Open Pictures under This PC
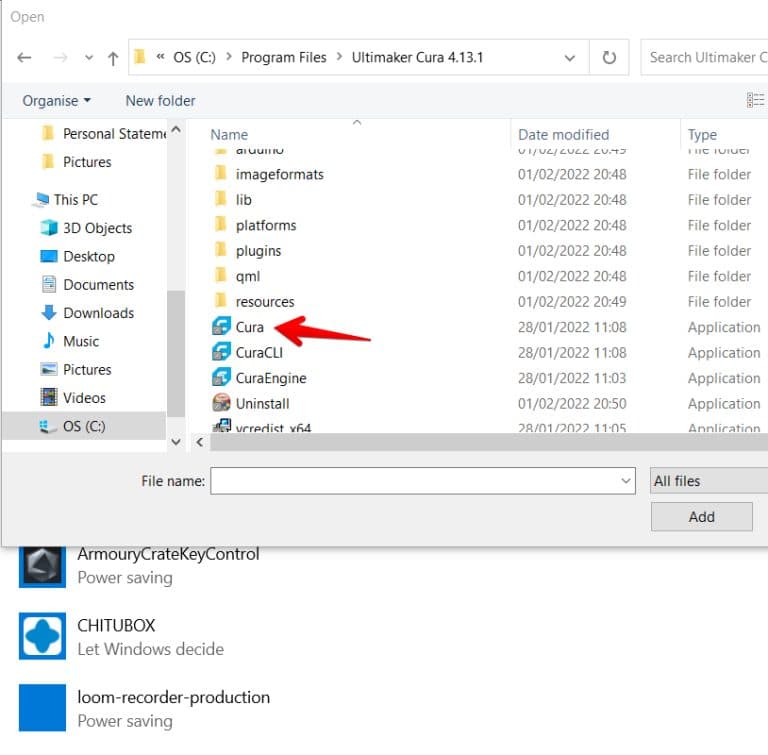Viewport: 768px width, 755px height. tap(76, 370)
